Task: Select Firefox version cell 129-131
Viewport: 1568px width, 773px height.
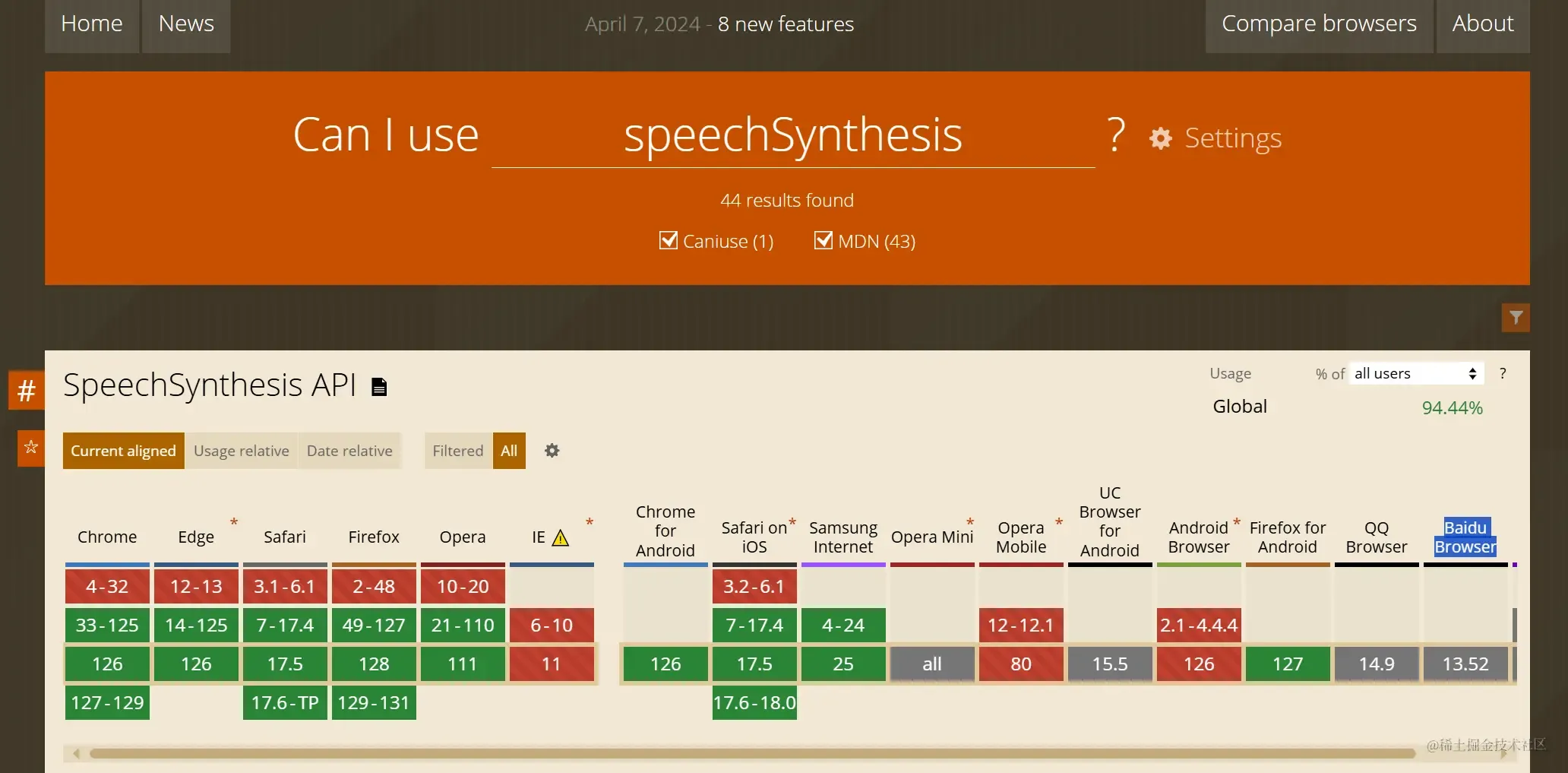Action: pos(374,702)
